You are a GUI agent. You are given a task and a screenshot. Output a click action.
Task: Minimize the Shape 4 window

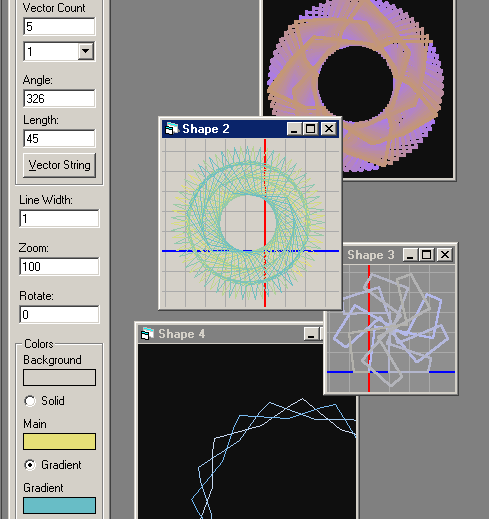coord(311,334)
